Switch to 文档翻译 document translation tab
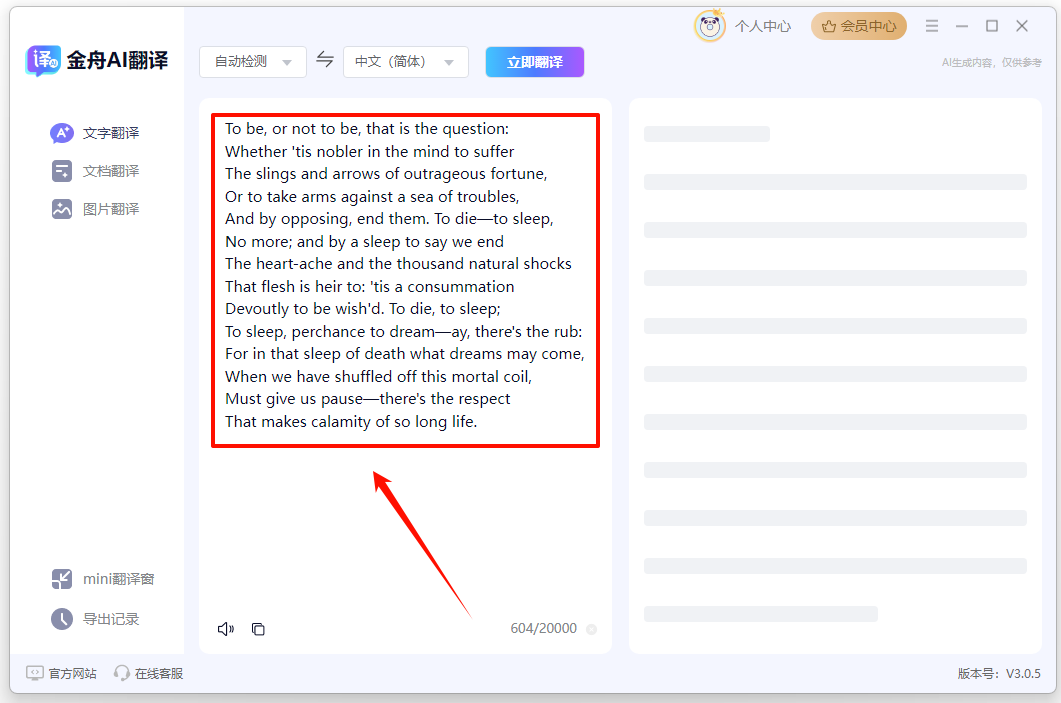Image resolution: width=1061 pixels, height=703 pixels. coord(96,171)
